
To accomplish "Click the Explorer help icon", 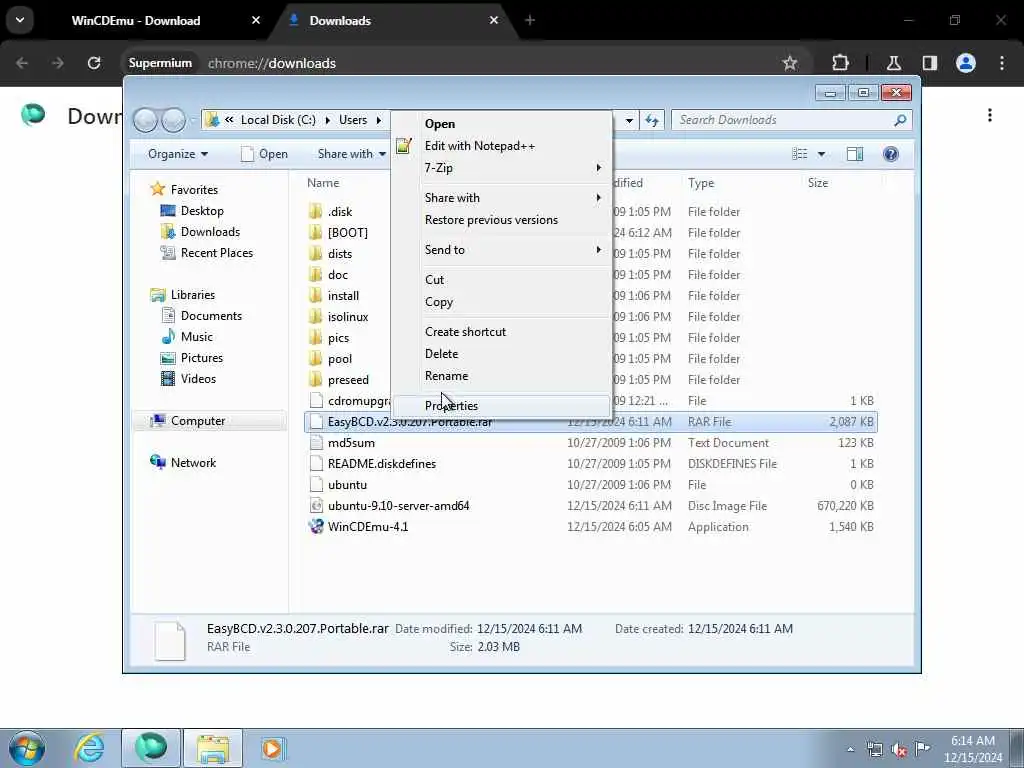I will [891, 153].
